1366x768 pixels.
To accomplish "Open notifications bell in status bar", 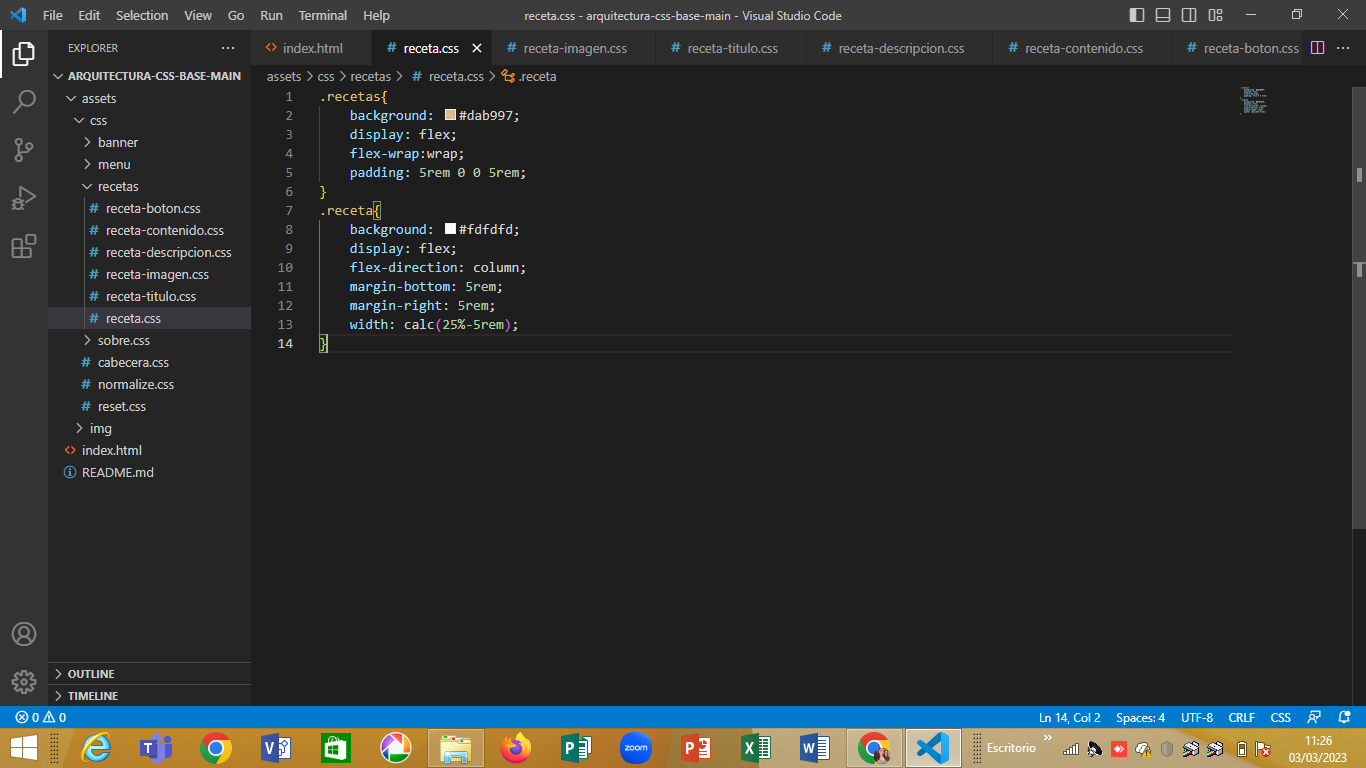I will [1345, 718].
